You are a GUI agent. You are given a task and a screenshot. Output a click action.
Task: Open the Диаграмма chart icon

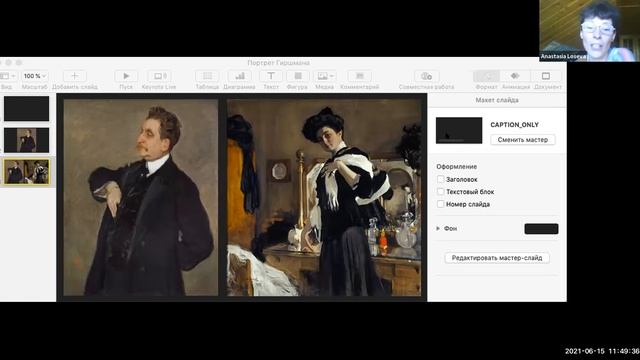240,76
